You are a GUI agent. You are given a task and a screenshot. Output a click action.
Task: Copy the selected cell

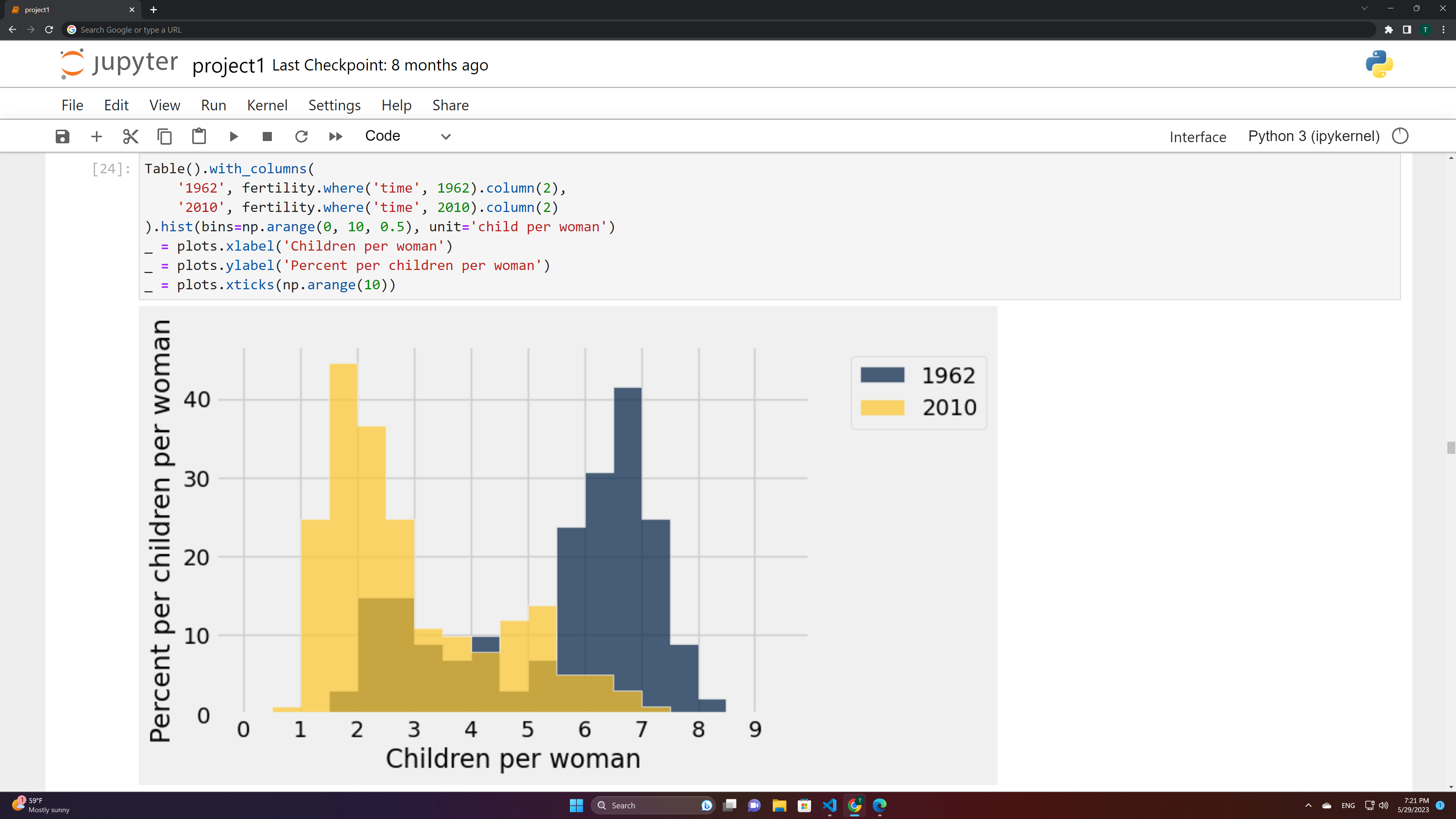pos(165,136)
